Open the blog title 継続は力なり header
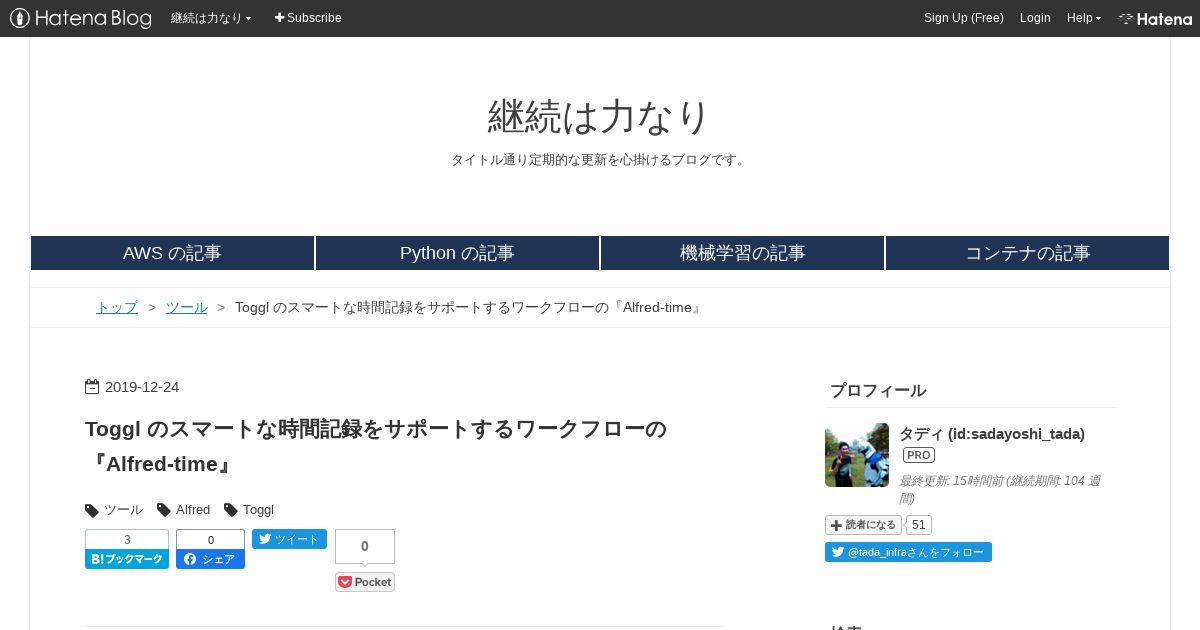This screenshot has width=1200, height=630. 599,116
